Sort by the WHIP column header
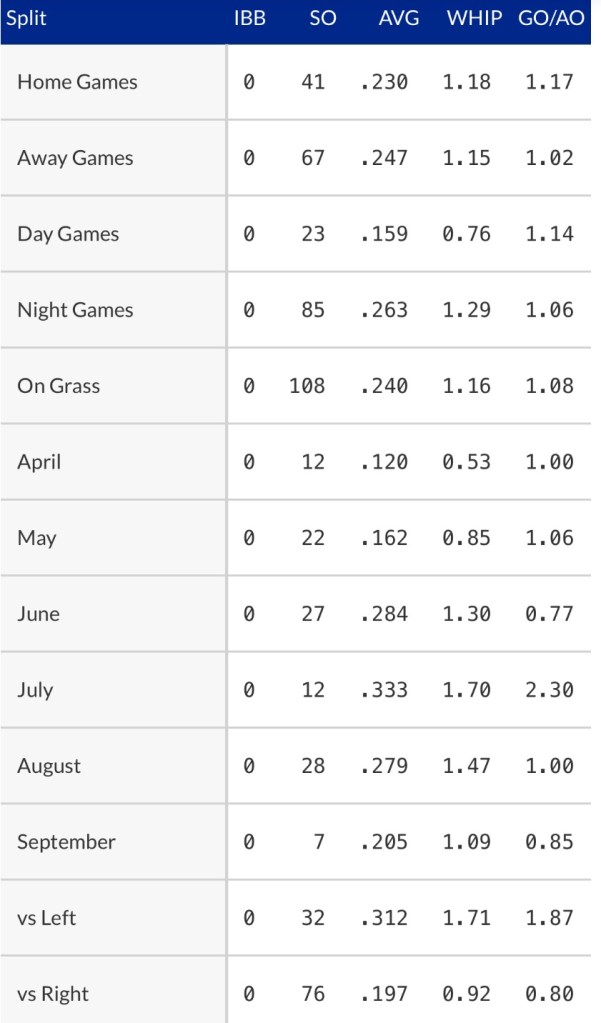The image size is (601, 1023). [x=474, y=18]
